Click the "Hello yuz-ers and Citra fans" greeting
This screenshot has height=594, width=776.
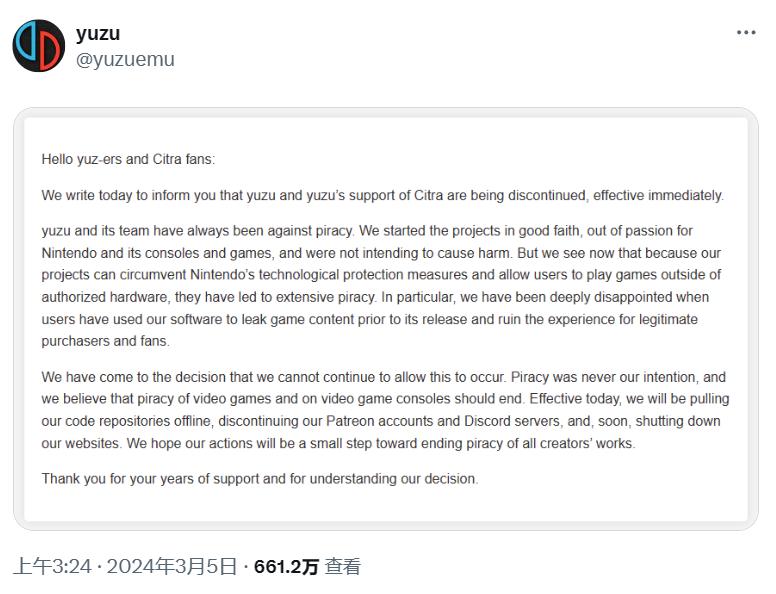(x=128, y=159)
